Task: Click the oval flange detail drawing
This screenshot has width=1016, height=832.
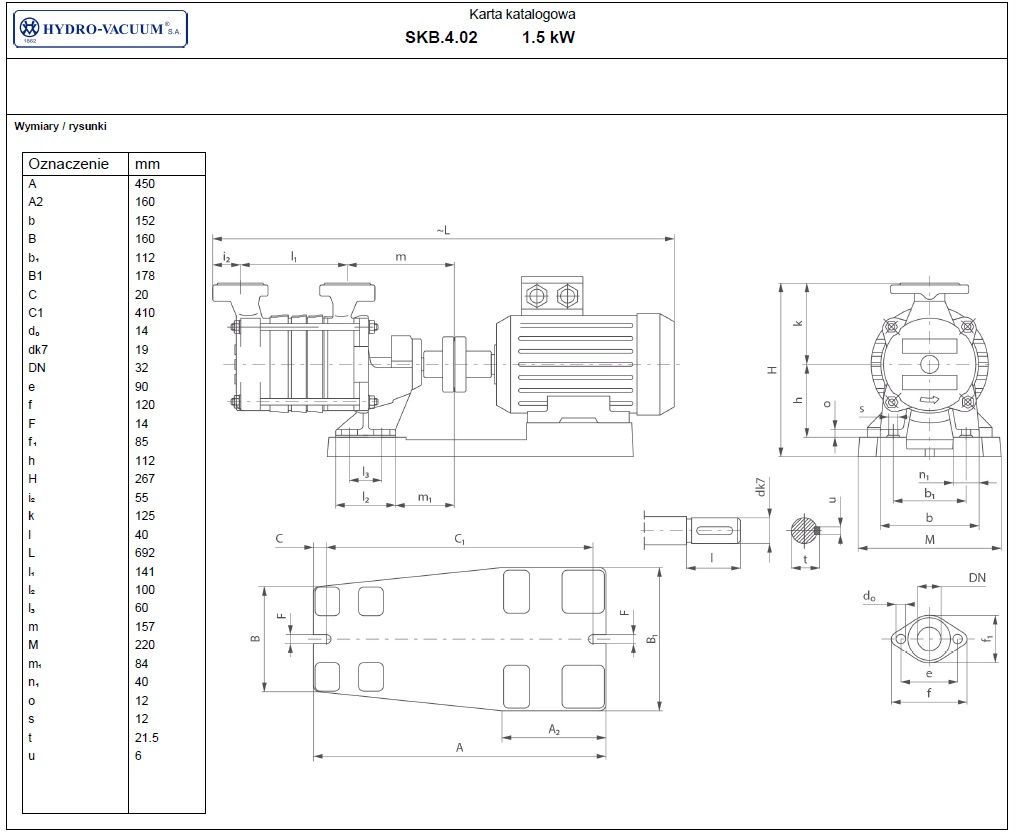Action: point(930,638)
